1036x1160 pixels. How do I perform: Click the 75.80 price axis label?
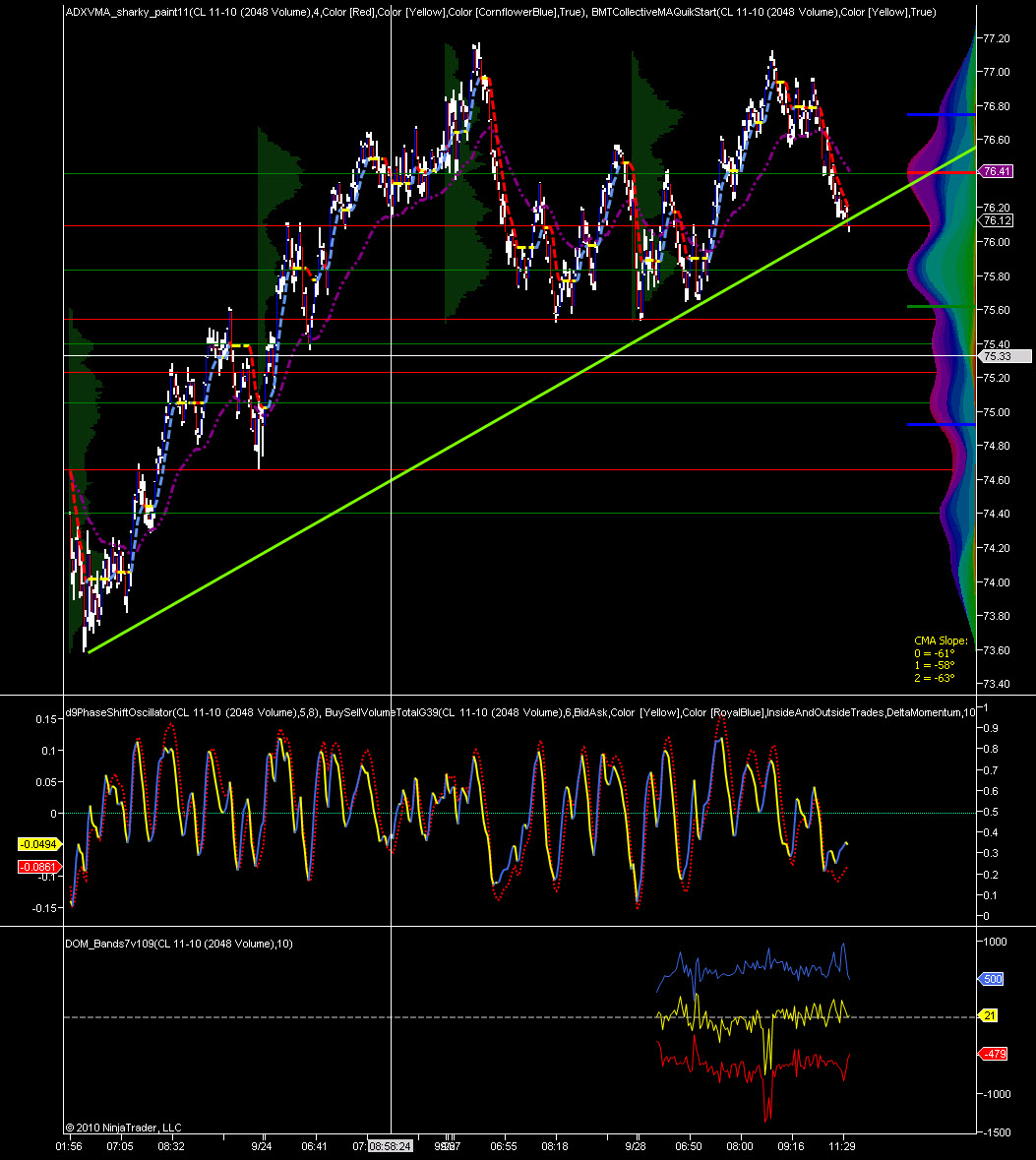(x=996, y=276)
